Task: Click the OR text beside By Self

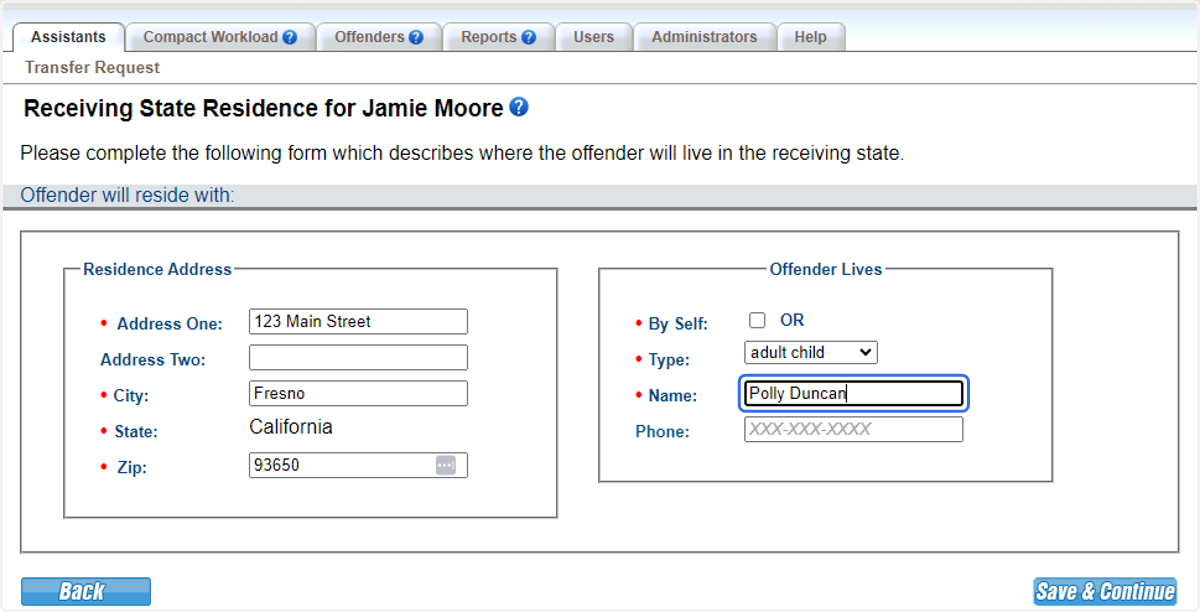Action: click(792, 320)
